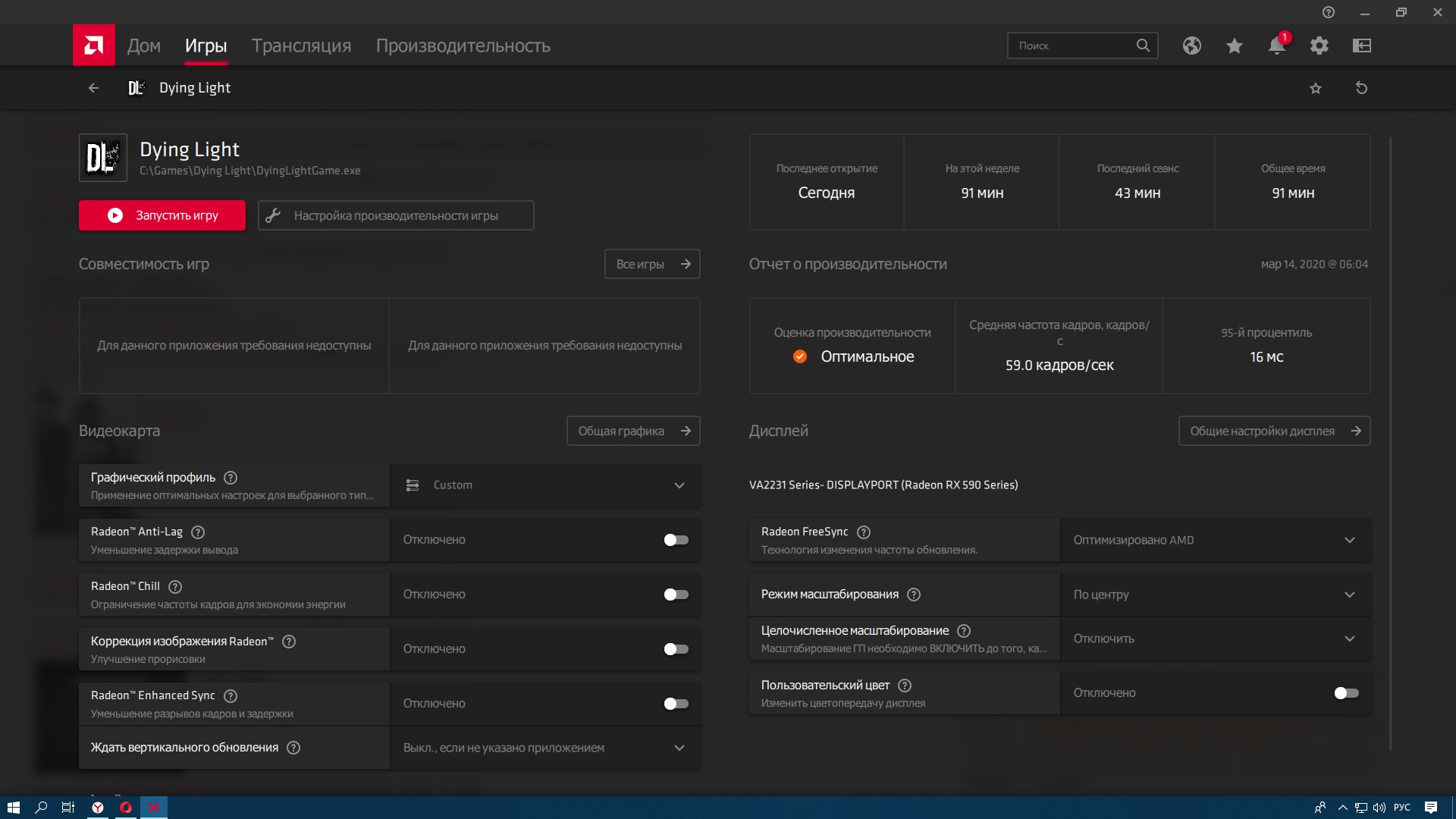
Task: Open Общая графика settings
Action: 633,431
